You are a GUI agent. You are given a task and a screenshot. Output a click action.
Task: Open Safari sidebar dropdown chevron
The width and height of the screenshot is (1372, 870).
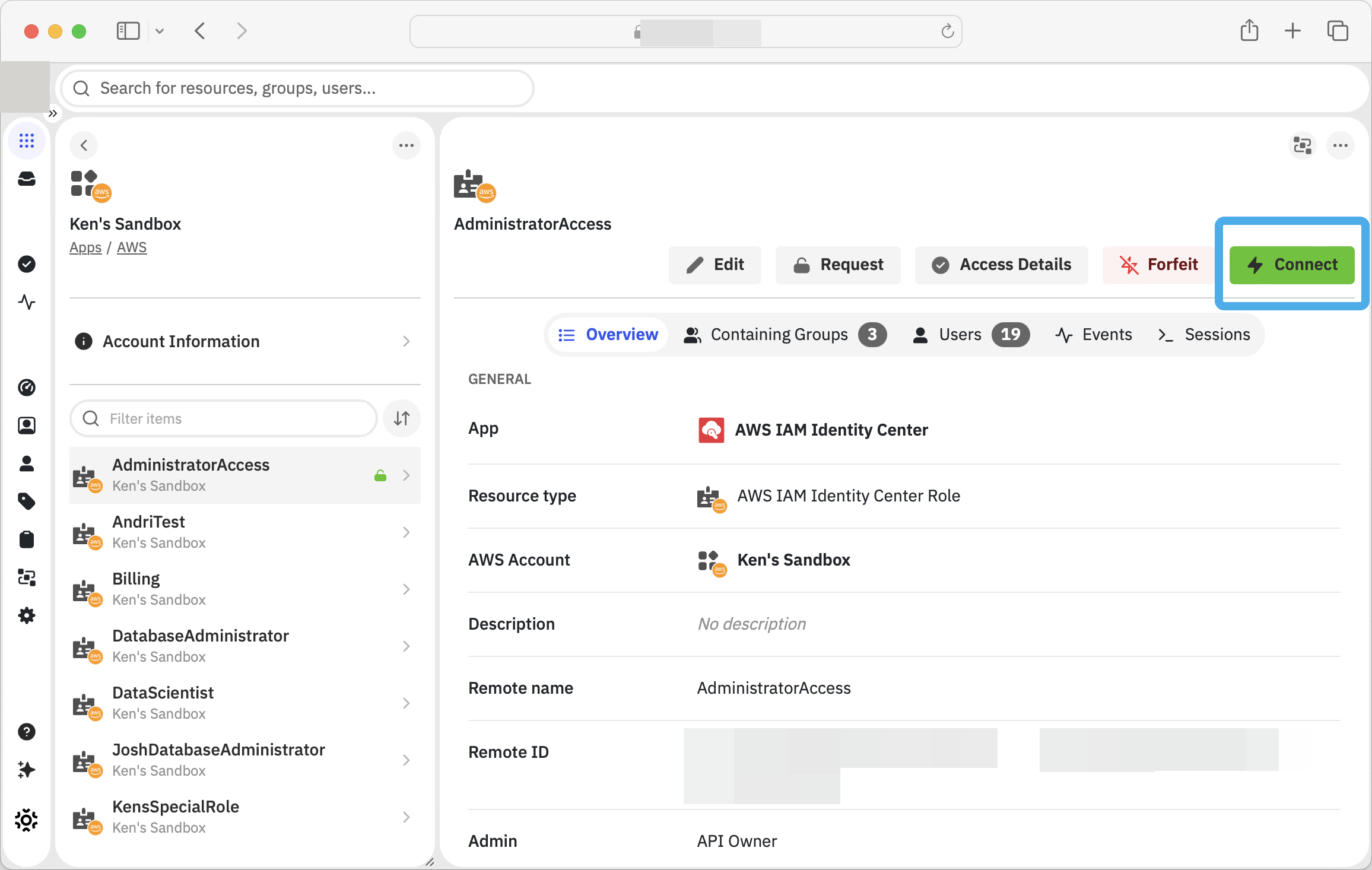click(160, 31)
